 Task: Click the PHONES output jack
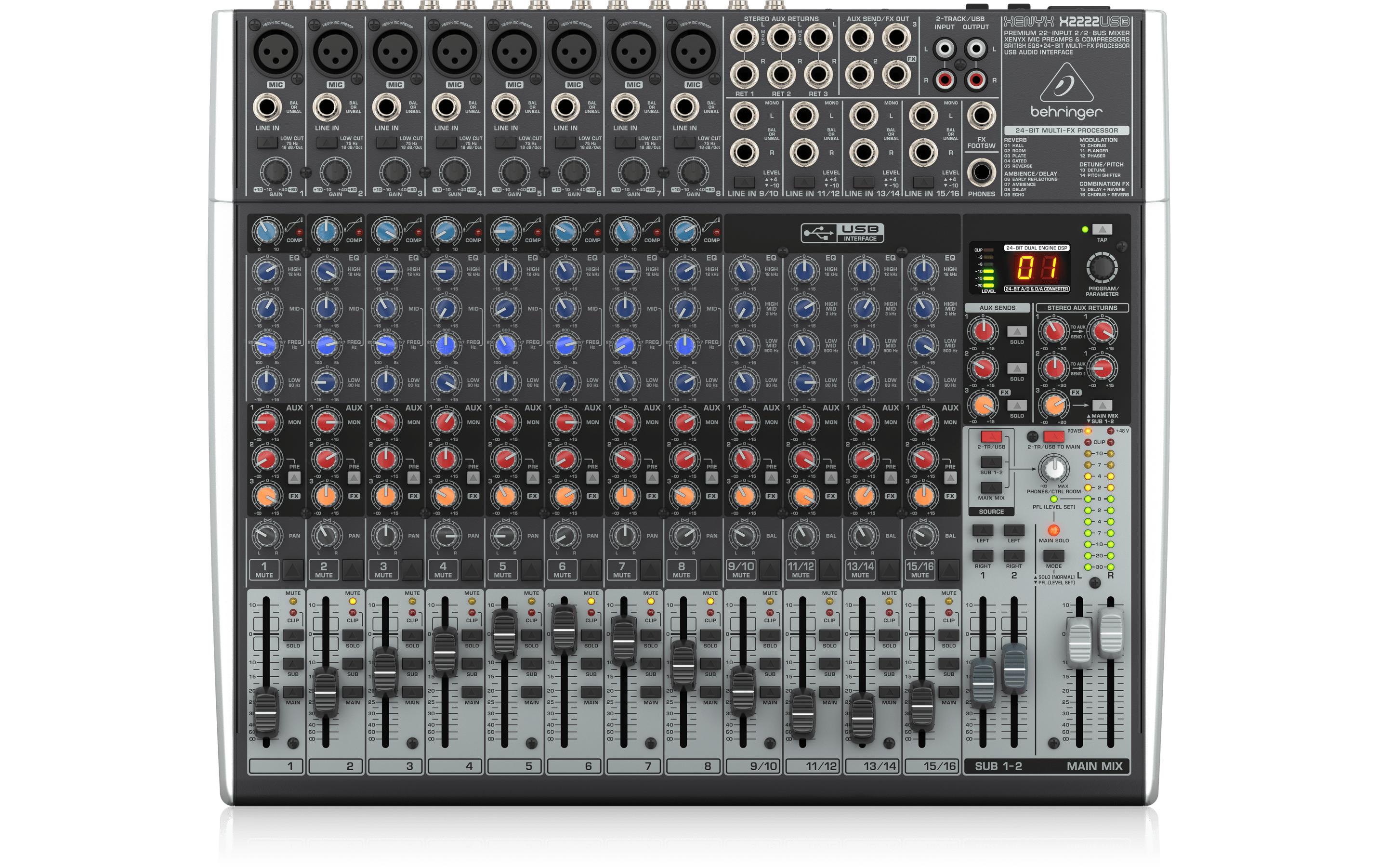click(x=981, y=172)
